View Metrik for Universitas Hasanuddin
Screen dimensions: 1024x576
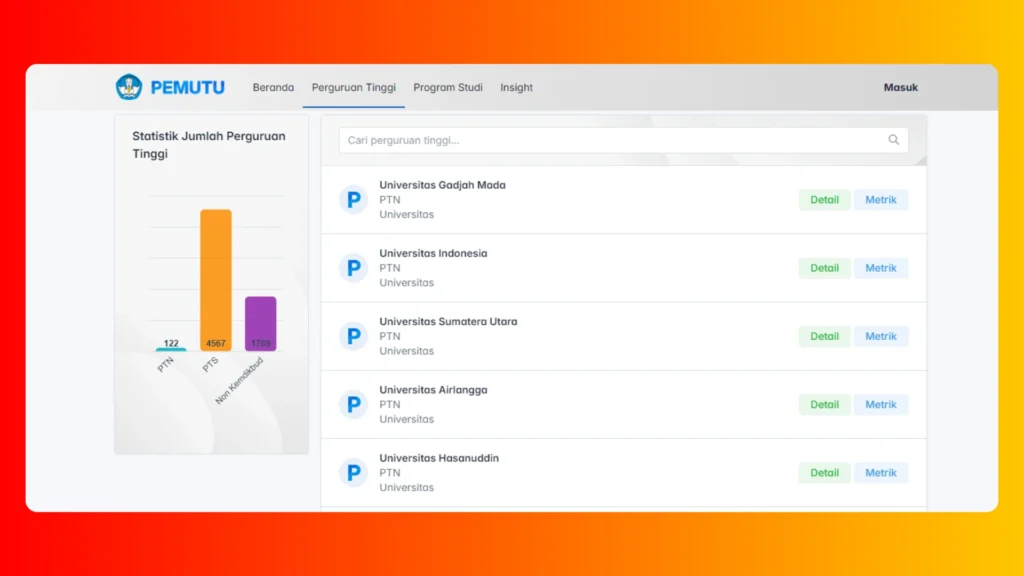881,473
